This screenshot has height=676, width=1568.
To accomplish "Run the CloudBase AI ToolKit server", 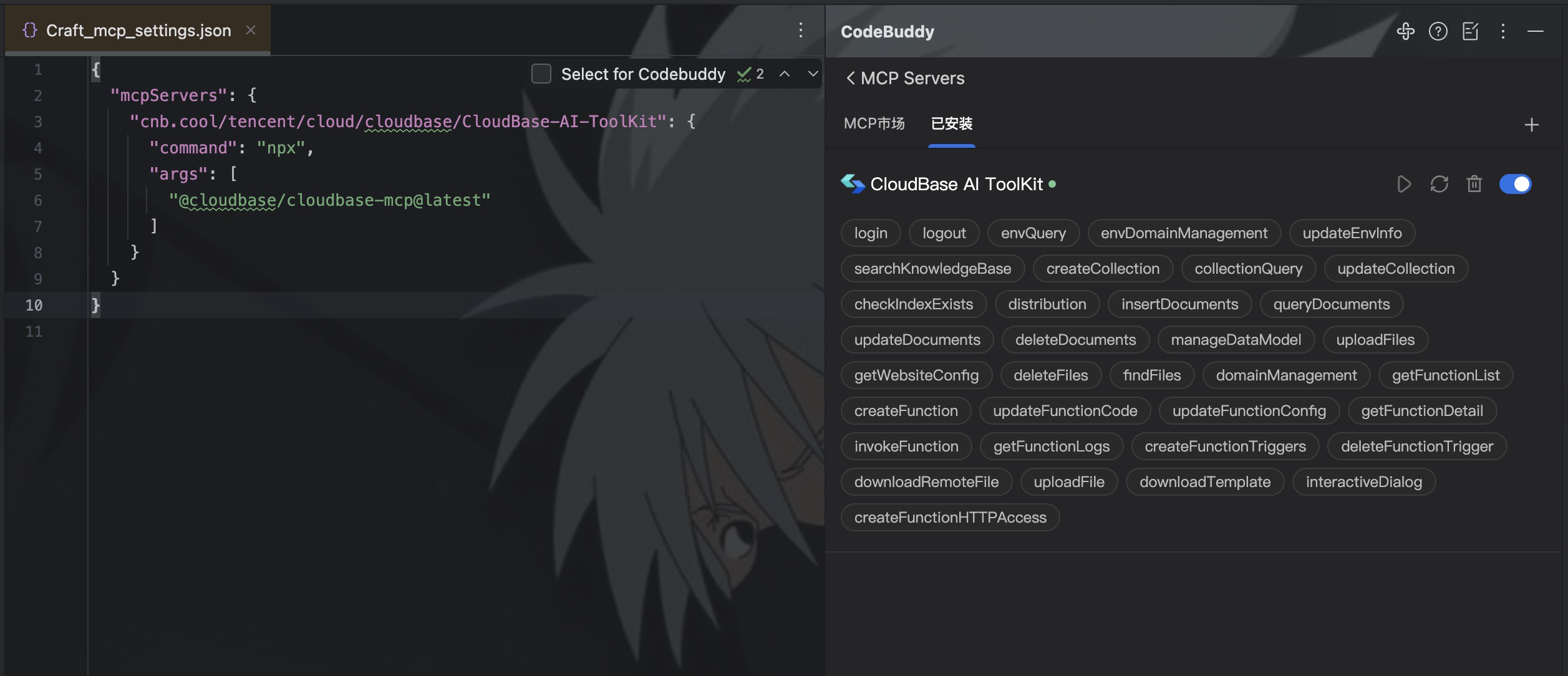I will coord(1404,184).
